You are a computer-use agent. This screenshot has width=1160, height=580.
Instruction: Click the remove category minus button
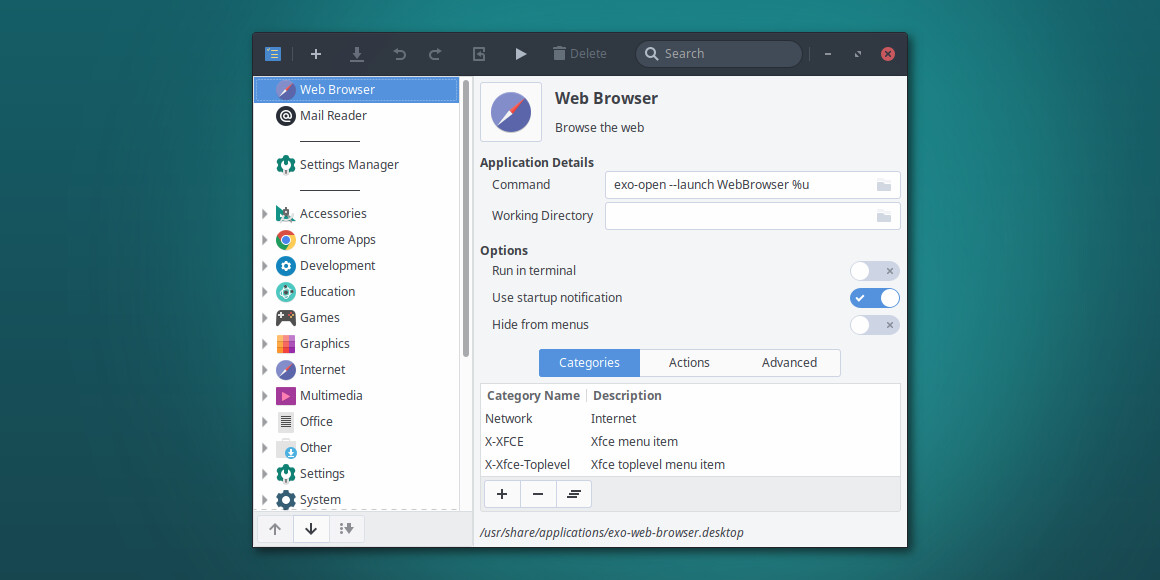pos(538,494)
